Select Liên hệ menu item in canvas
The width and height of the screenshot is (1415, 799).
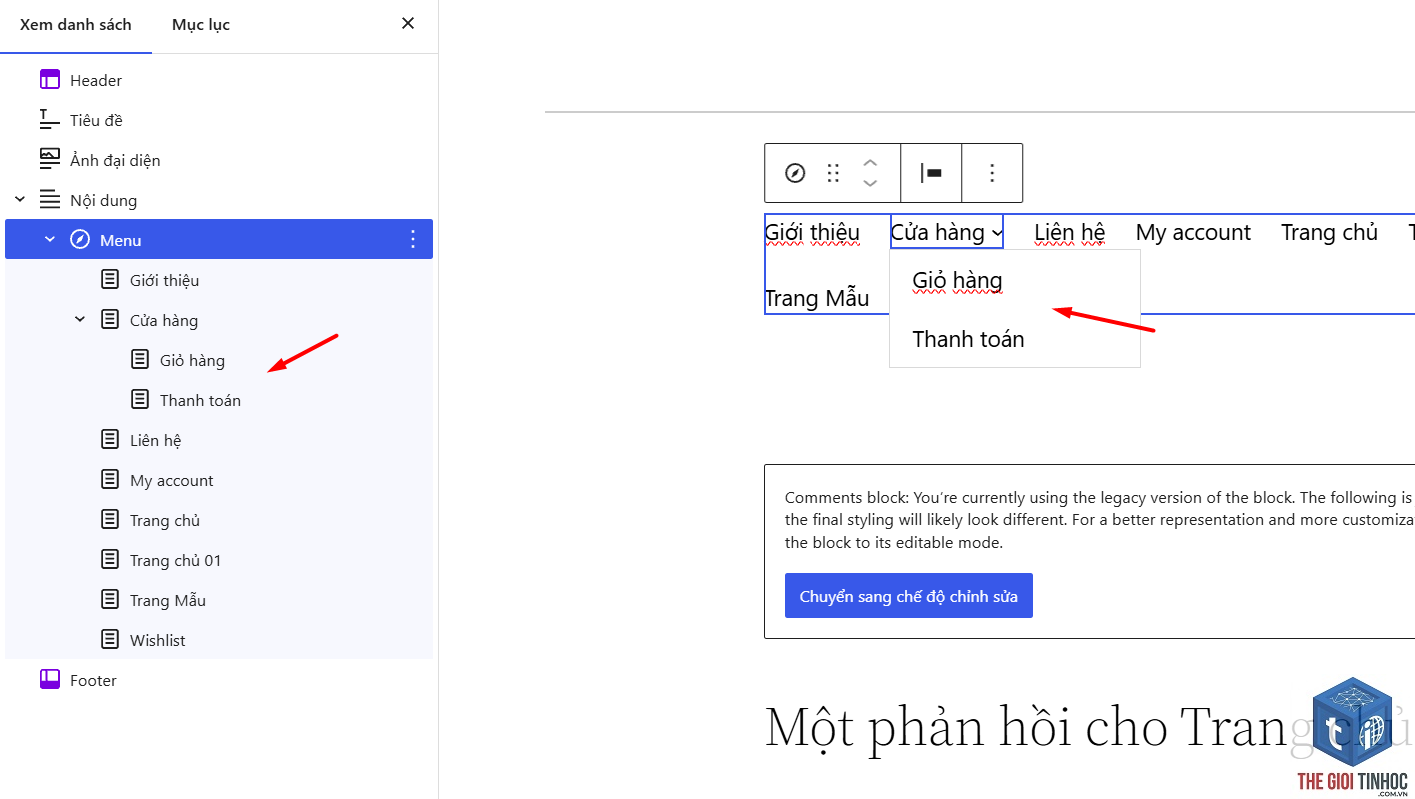coord(1070,232)
